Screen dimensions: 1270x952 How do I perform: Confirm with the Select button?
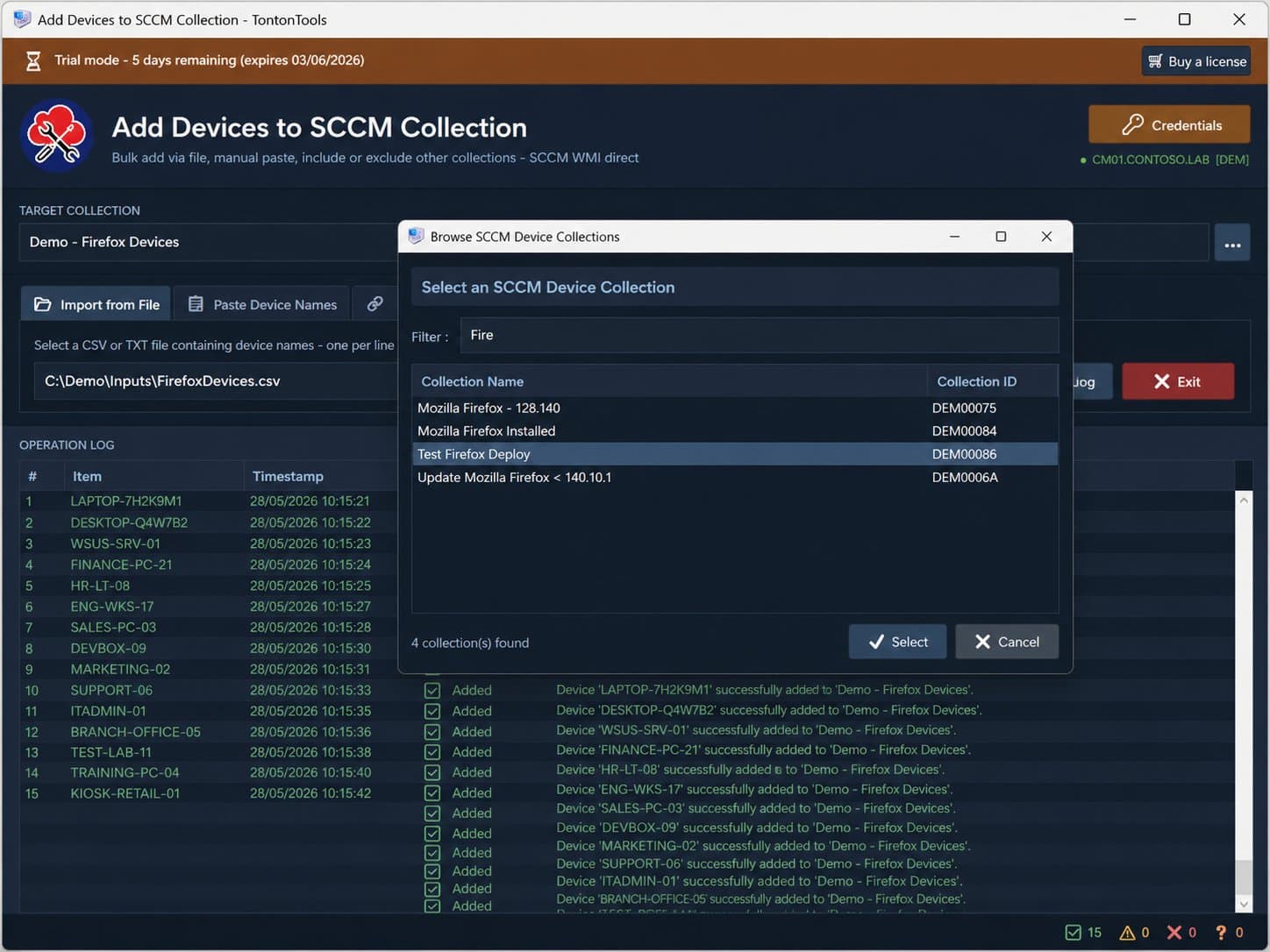[x=897, y=642]
